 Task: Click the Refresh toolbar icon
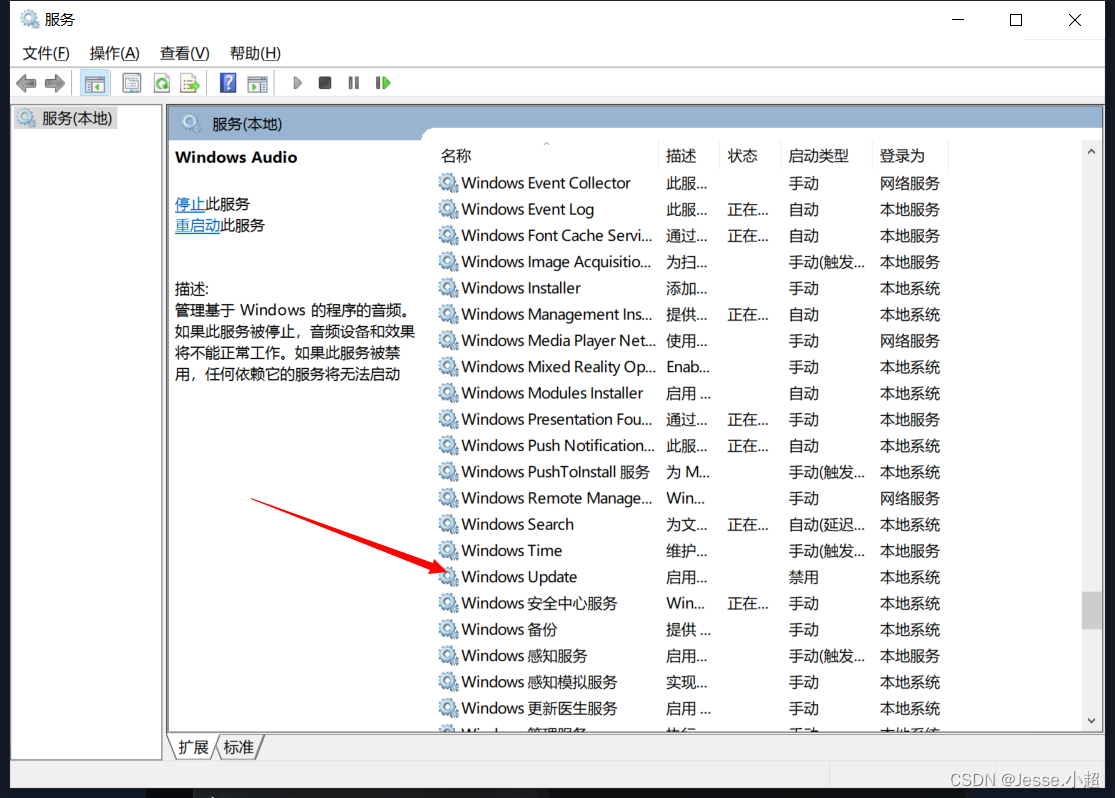[x=161, y=83]
